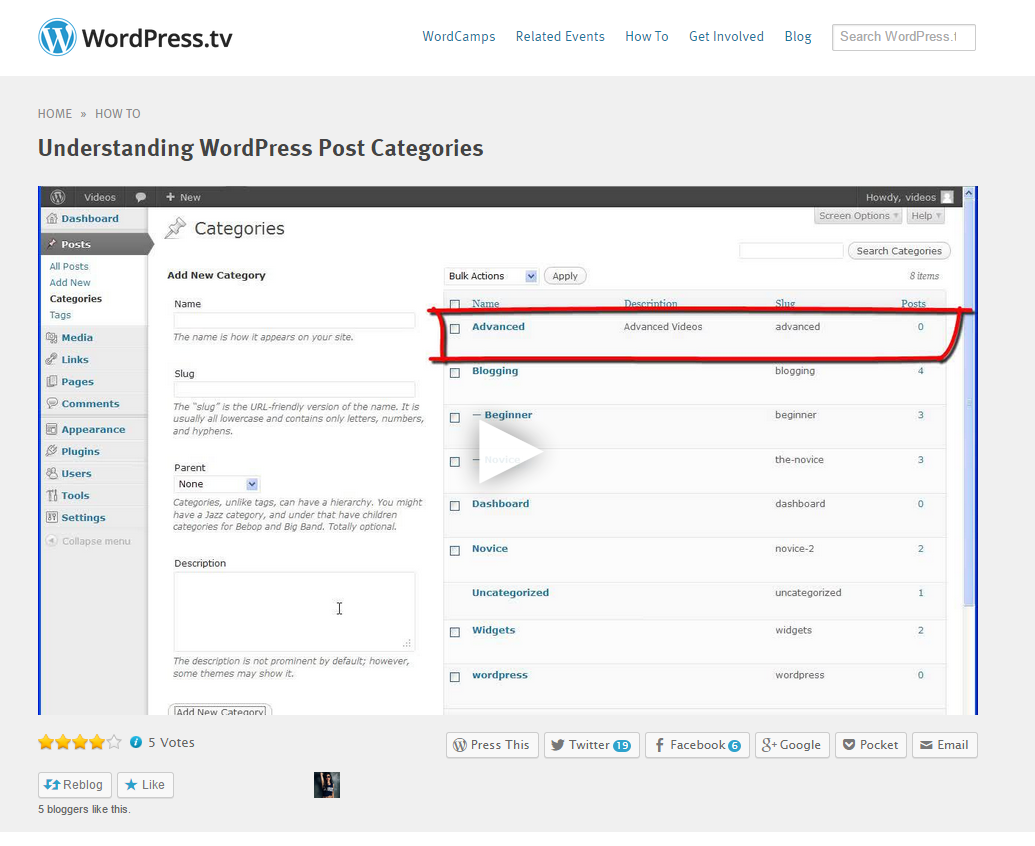Click the blogger avatar thumbnail below video
The width and height of the screenshot is (1035, 846).
pos(327,785)
